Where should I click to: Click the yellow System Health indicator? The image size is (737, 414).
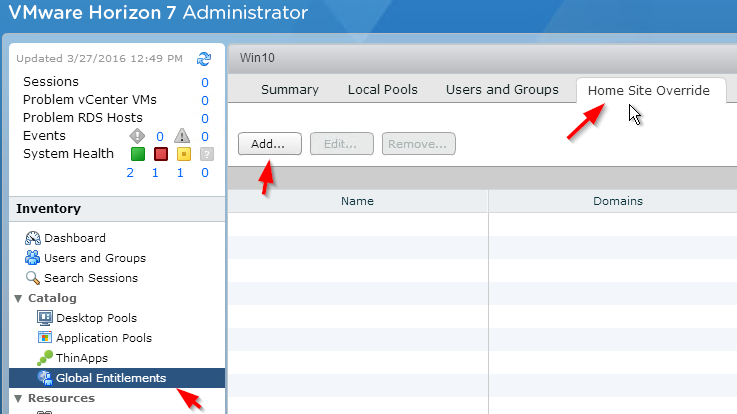tap(184, 154)
